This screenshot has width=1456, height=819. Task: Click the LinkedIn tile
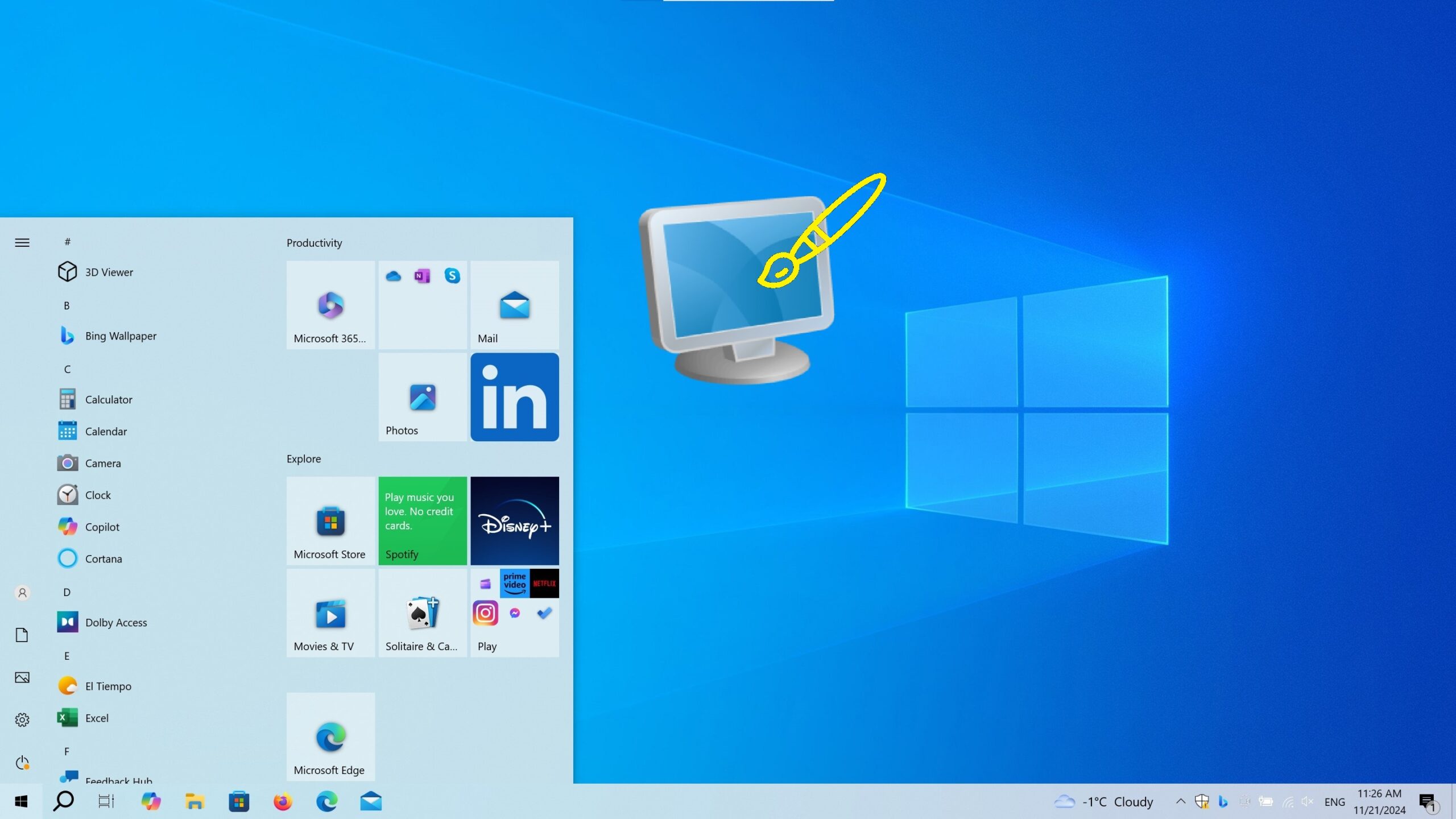[x=514, y=397]
